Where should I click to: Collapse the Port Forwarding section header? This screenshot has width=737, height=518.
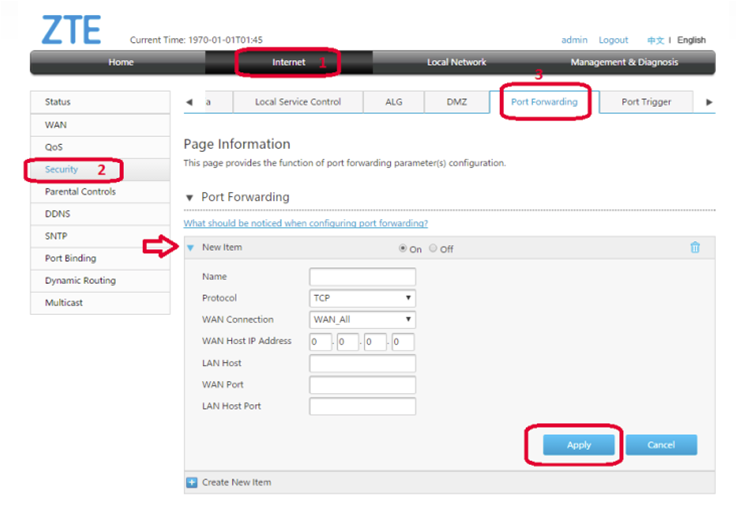click(190, 198)
